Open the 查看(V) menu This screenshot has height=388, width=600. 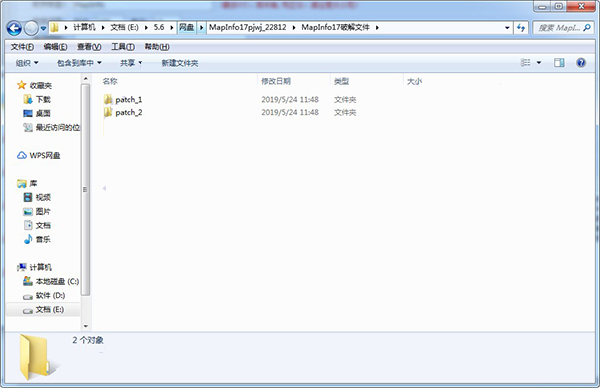point(89,47)
